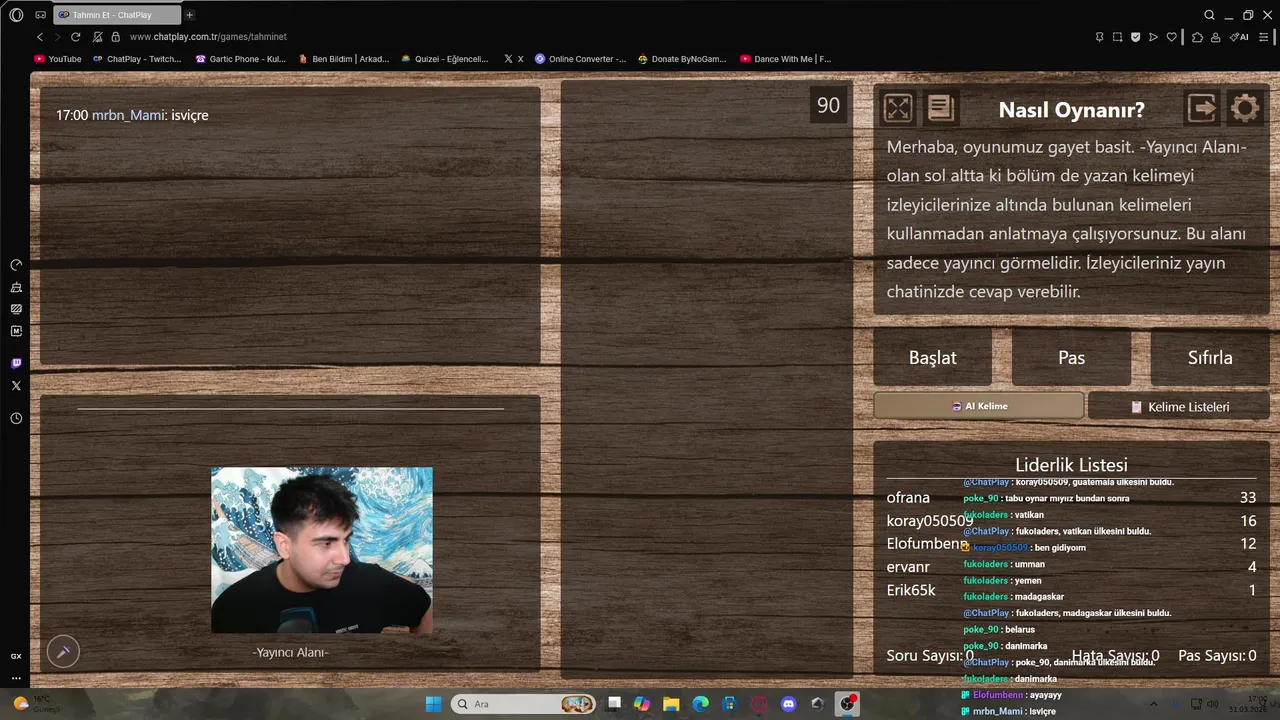Click the pinboard icon in address bar
Screen dimensions: 1280x720
point(1100,37)
